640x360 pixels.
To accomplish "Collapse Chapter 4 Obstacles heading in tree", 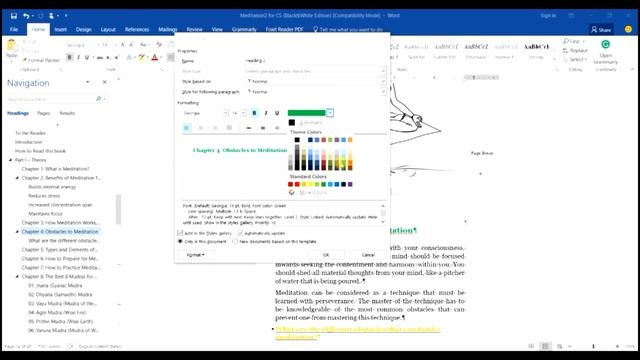I will click(x=17, y=231).
